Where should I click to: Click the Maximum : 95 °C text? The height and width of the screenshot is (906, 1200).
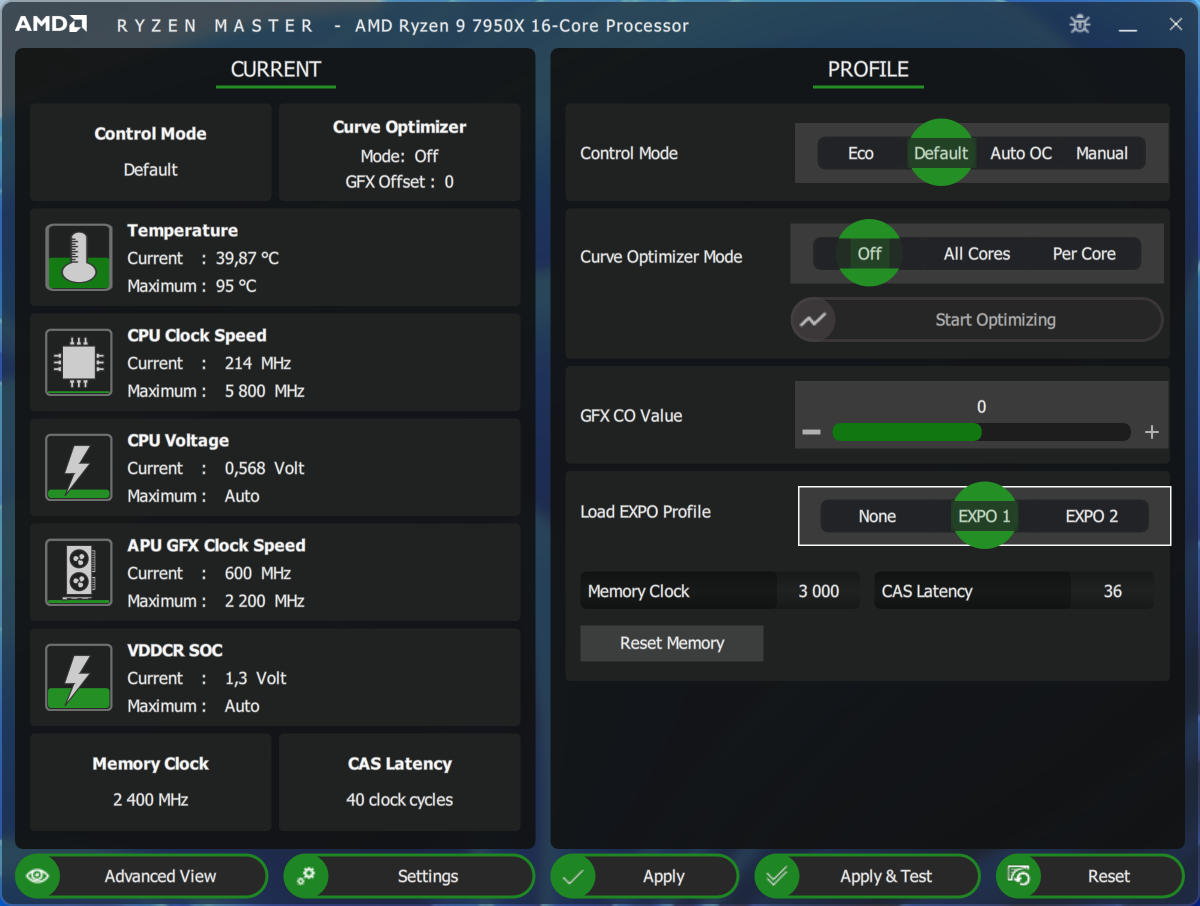191,286
